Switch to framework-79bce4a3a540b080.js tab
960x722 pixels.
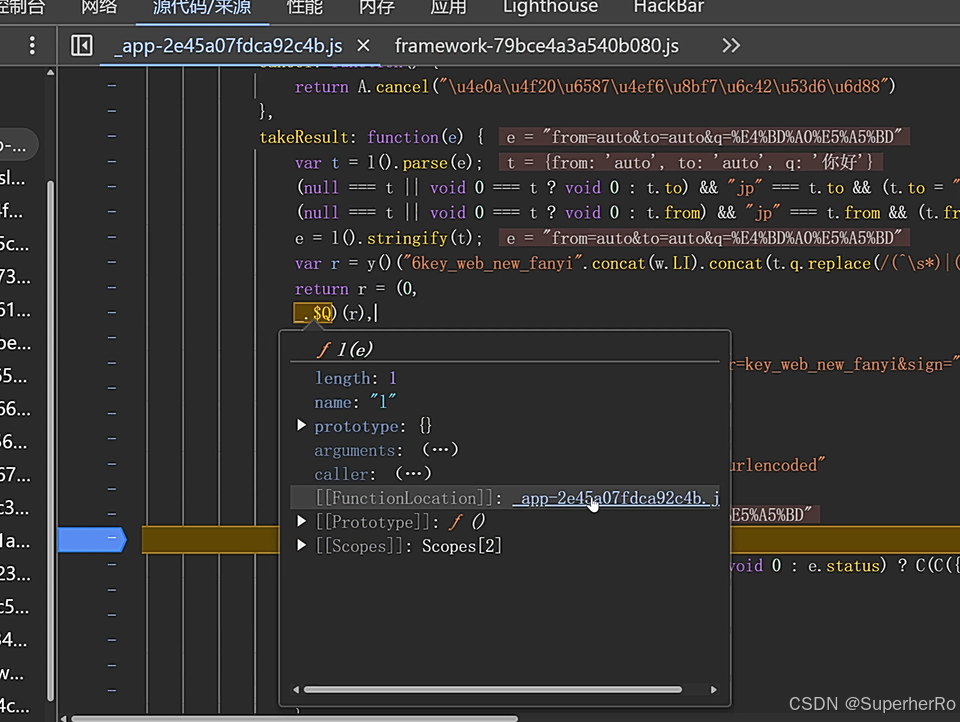(536, 45)
